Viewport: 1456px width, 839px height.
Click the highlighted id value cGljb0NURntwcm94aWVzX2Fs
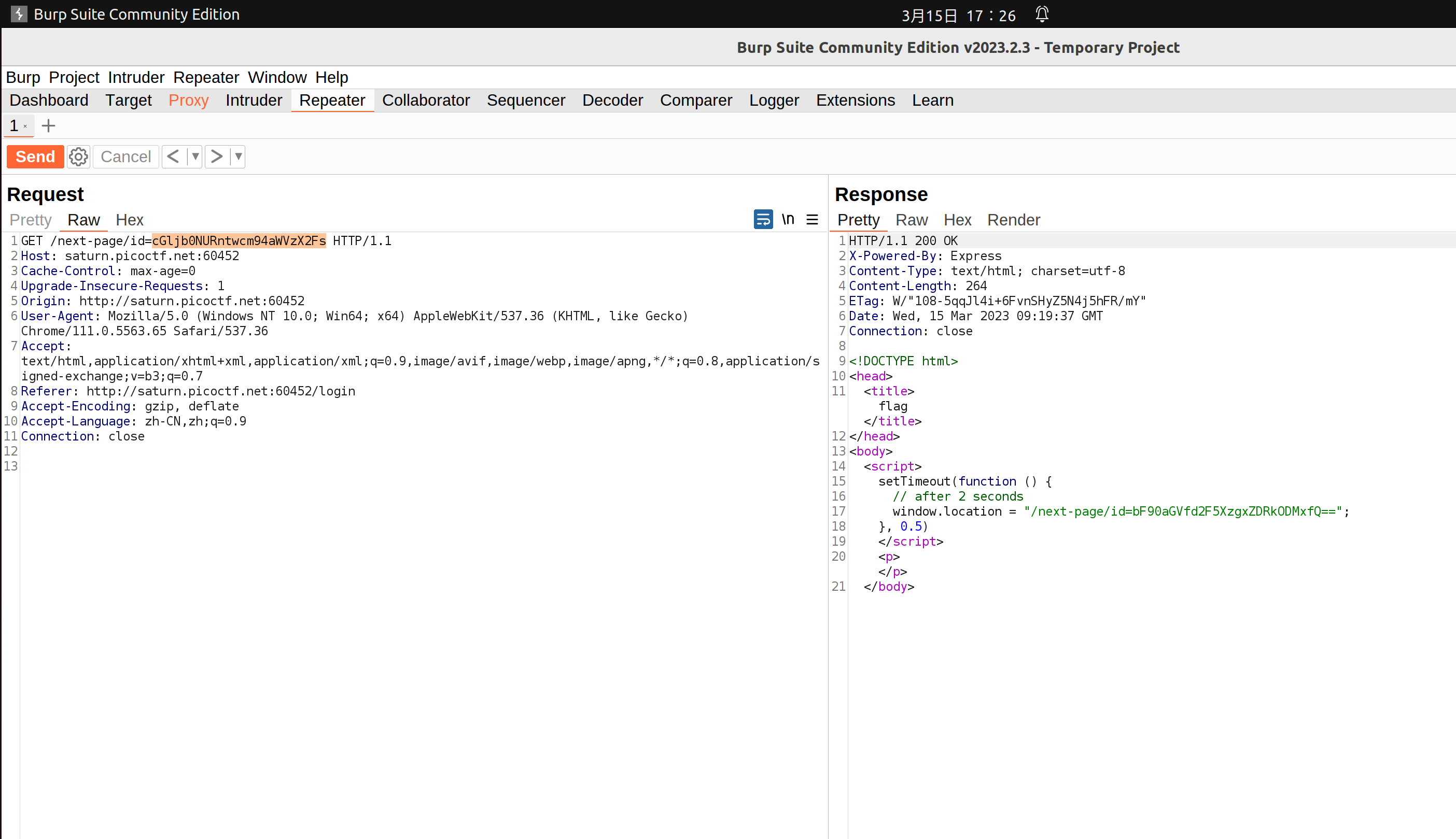pos(239,241)
